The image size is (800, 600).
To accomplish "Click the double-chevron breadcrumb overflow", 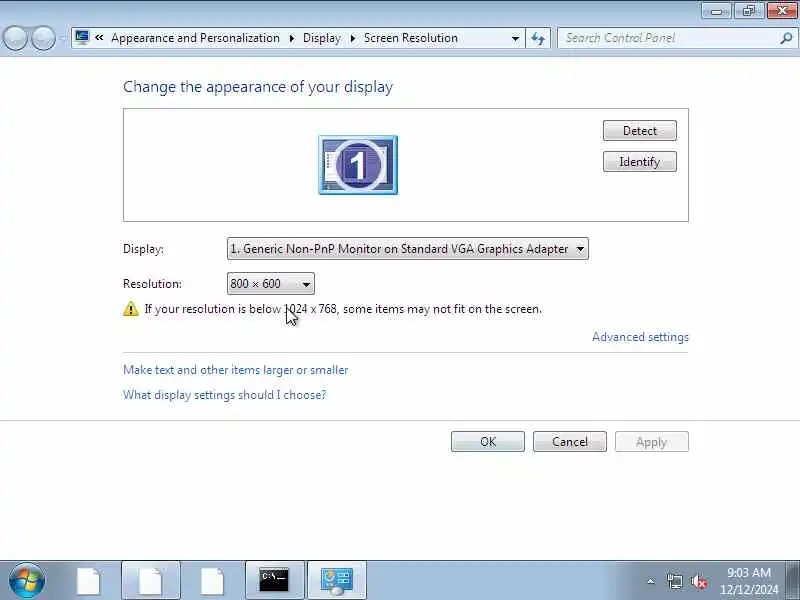I will (x=99, y=38).
